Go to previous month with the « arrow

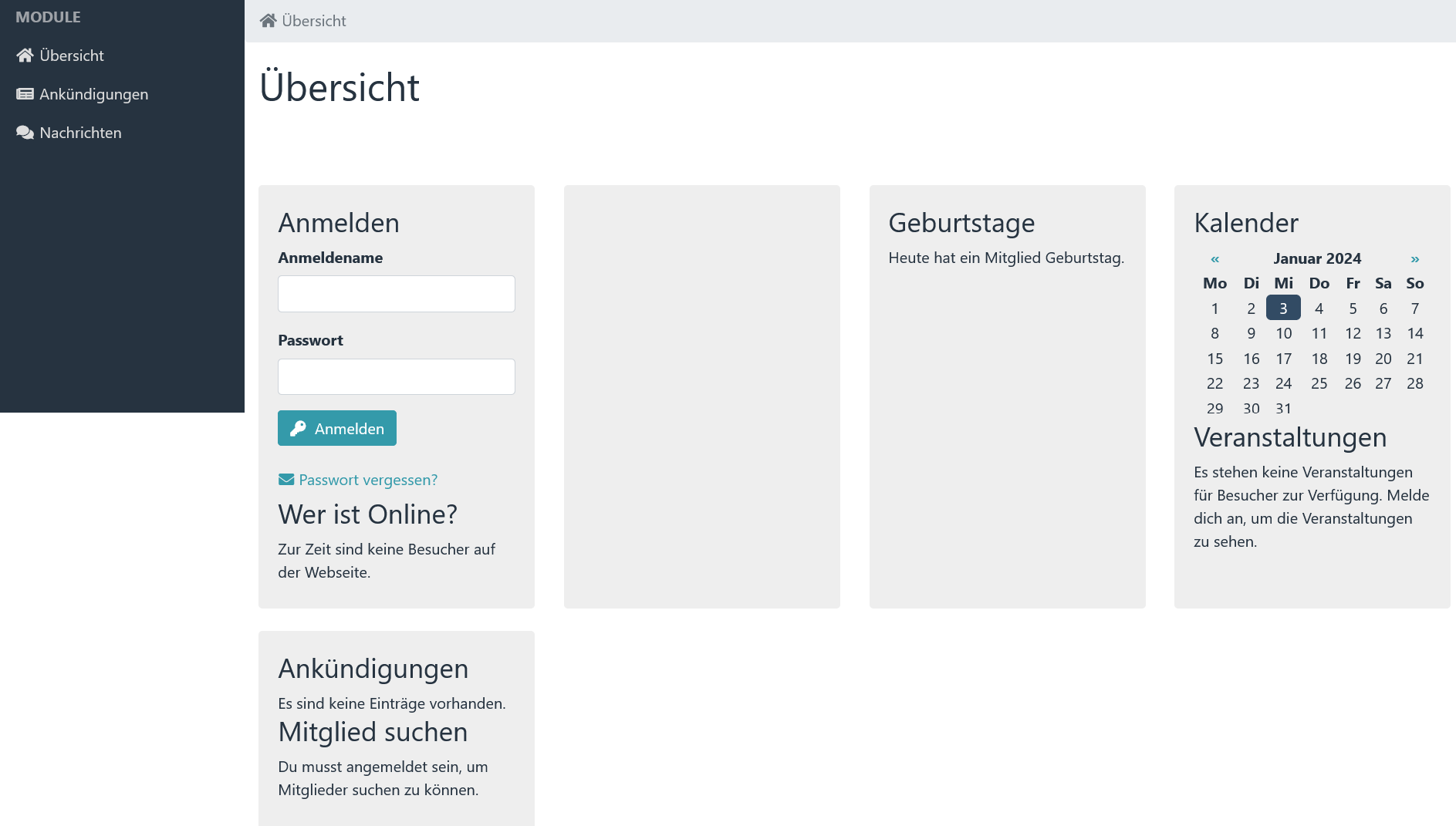pyautogui.click(x=1214, y=258)
